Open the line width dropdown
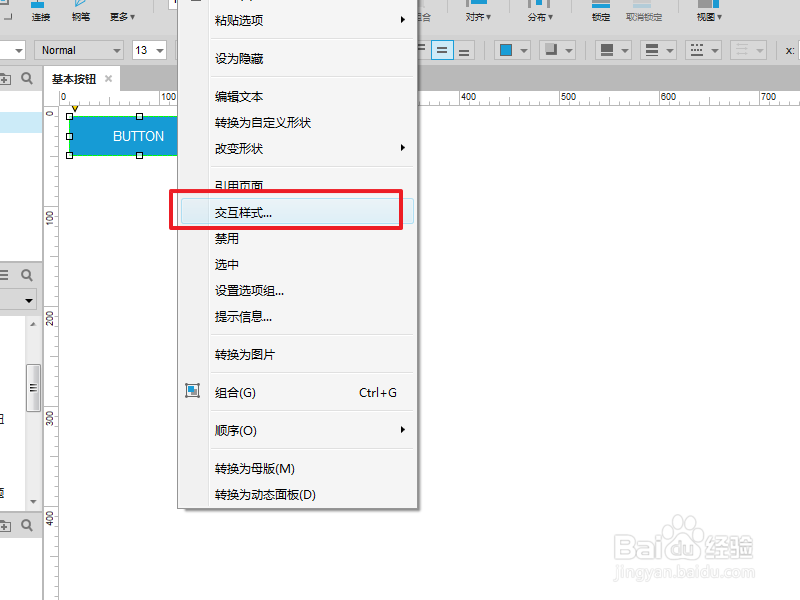 point(658,50)
